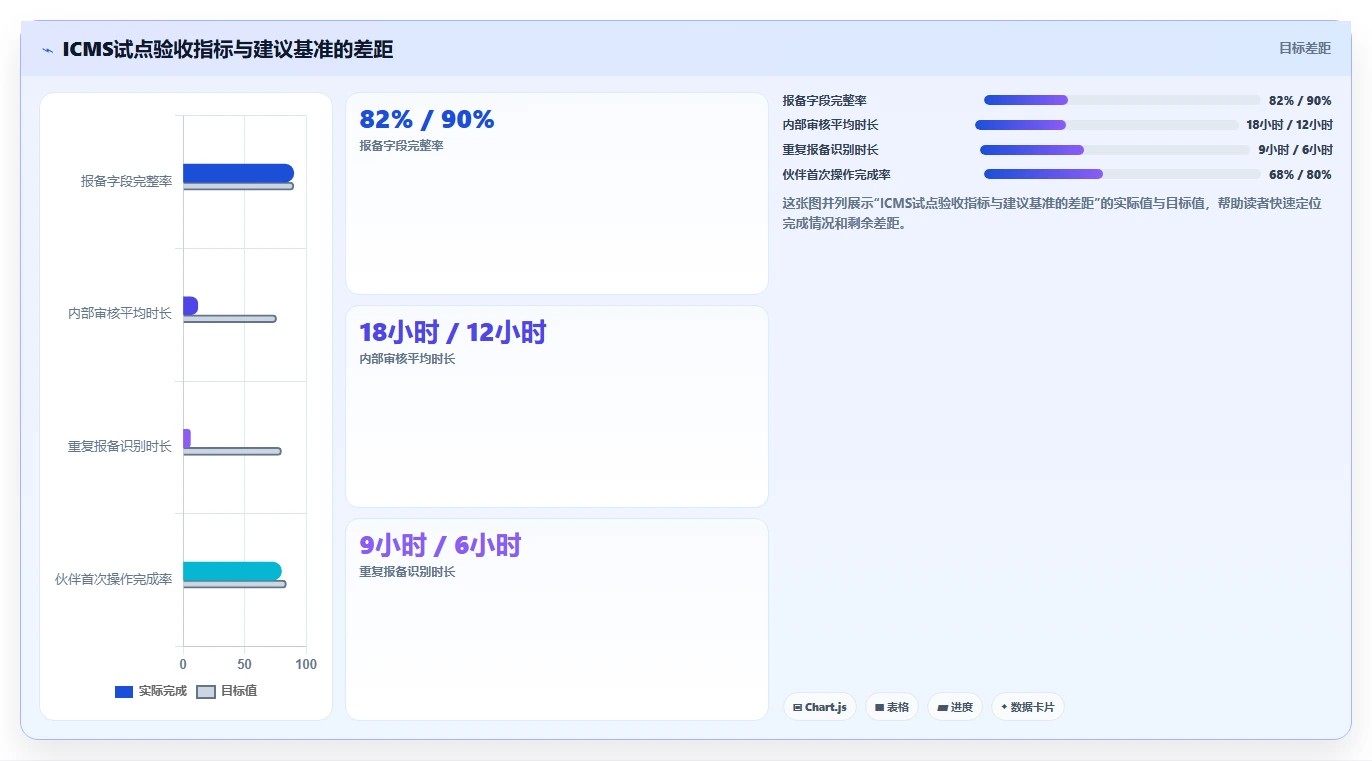Click the 重复报备识别时长 progress bar
Image resolution: width=1372 pixels, height=761 pixels.
[1116, 150]
